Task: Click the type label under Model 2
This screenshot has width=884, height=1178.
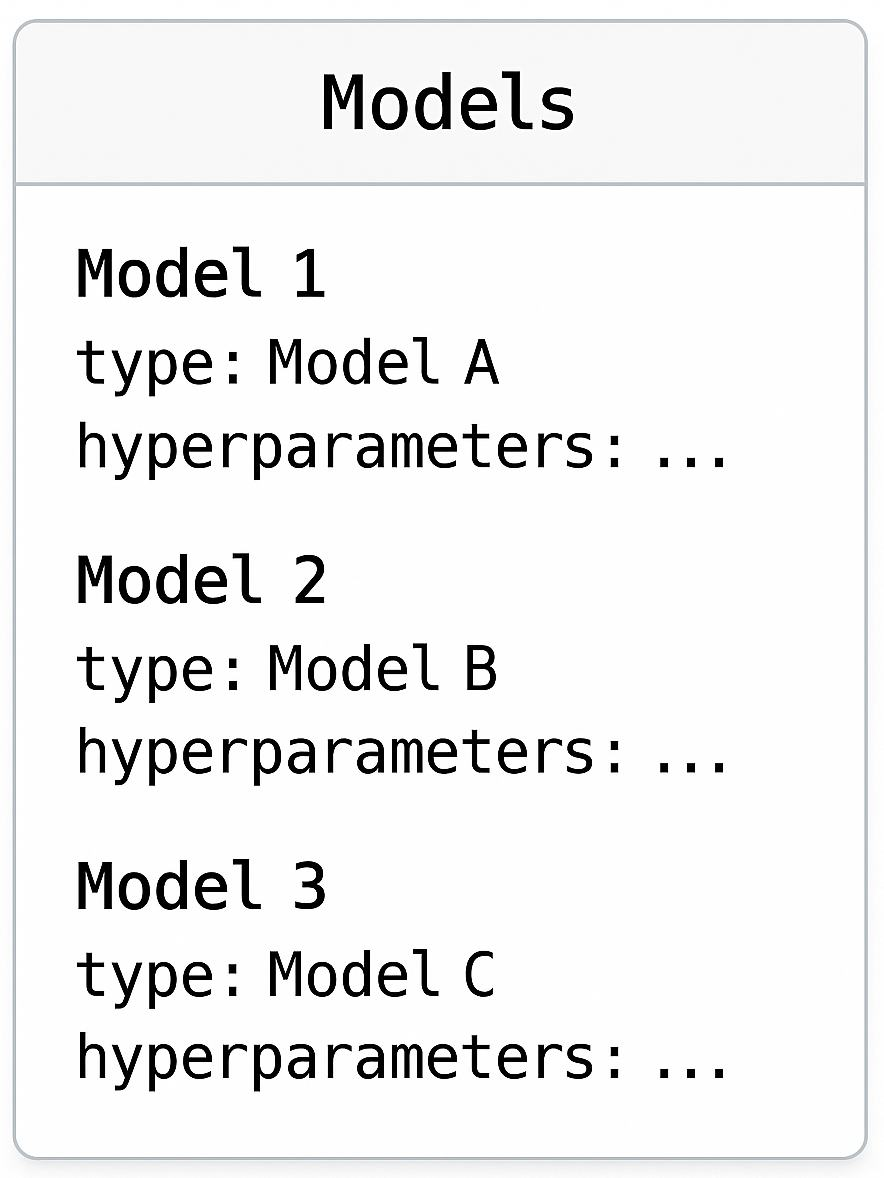Action: point(160,670)
